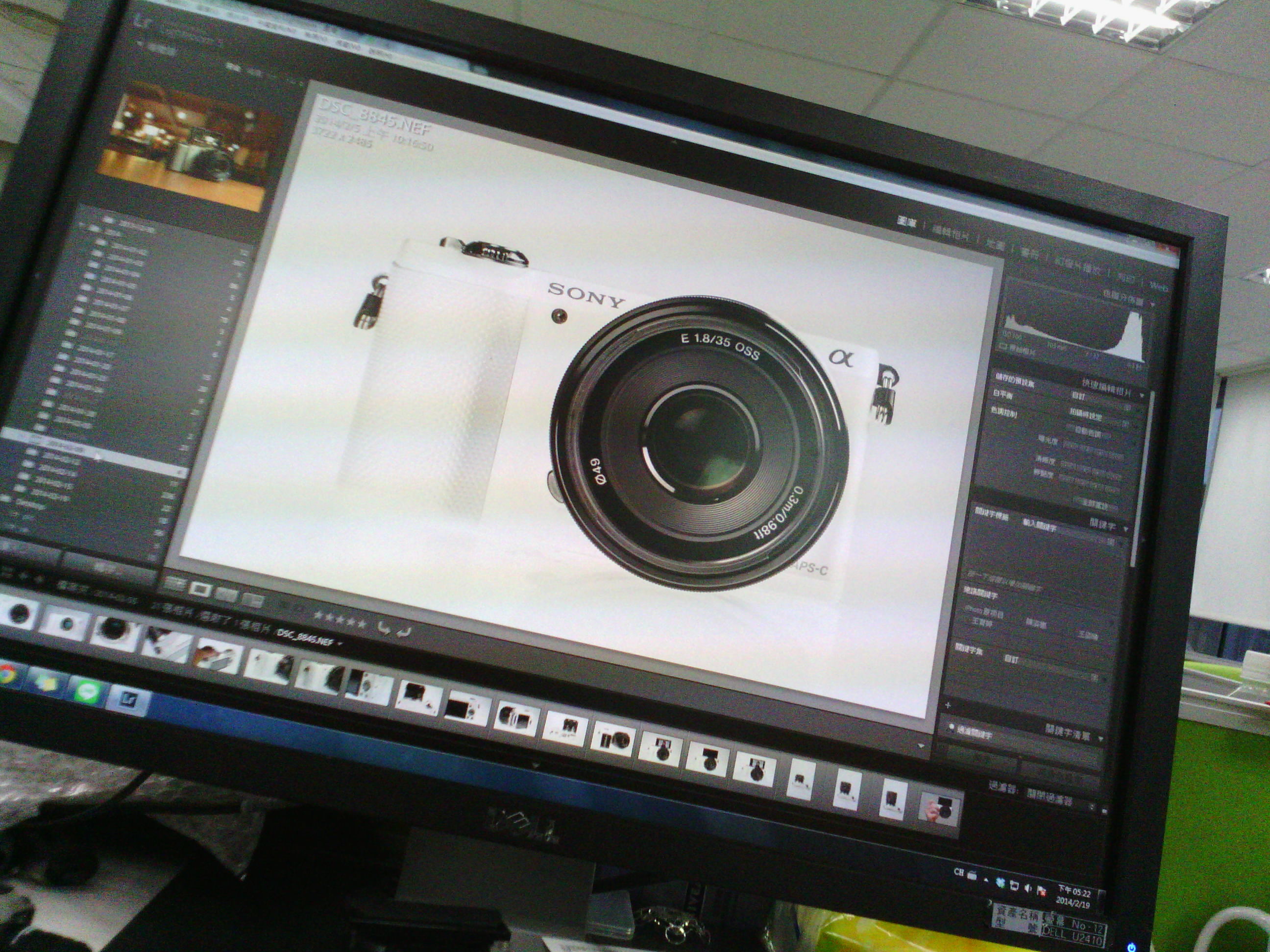This screenshot has width=1270, height=952.
Task: Click the CH input language indicator
Action: coord(958,872)
